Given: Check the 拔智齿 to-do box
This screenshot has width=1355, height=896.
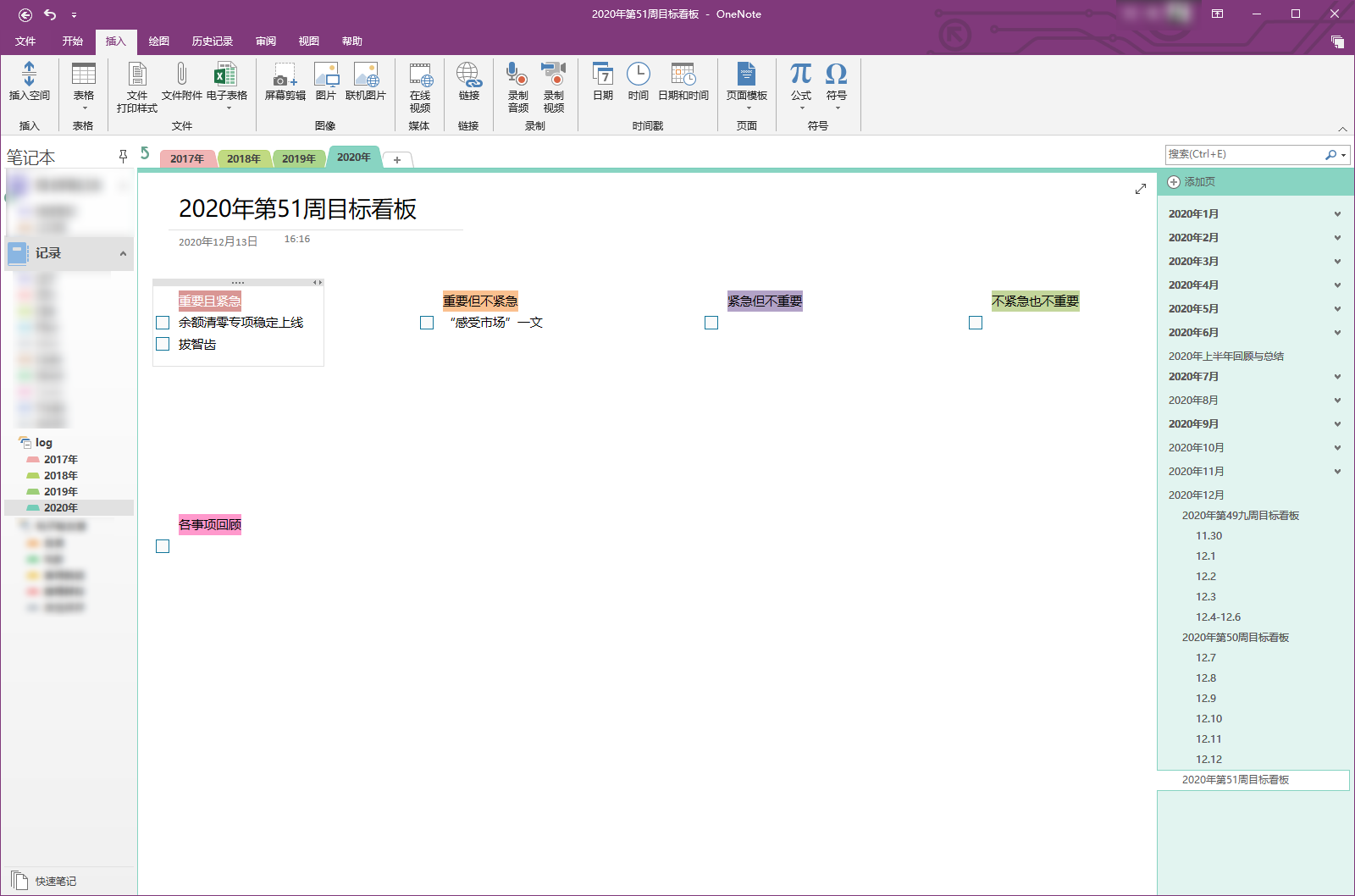Looking at the screenshot, I should pos(163,344).
